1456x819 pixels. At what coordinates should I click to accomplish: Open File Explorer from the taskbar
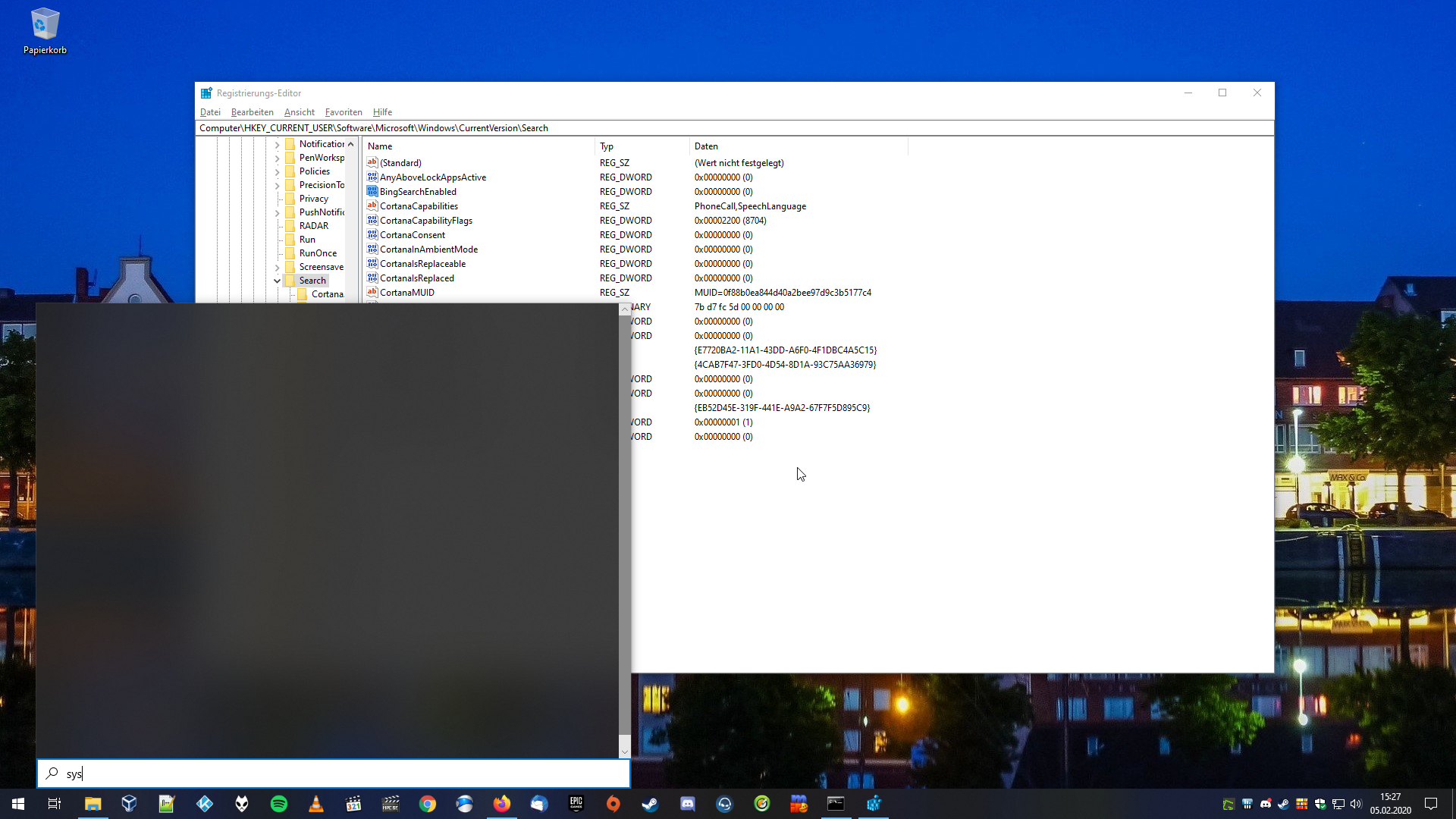coord(93,804)
